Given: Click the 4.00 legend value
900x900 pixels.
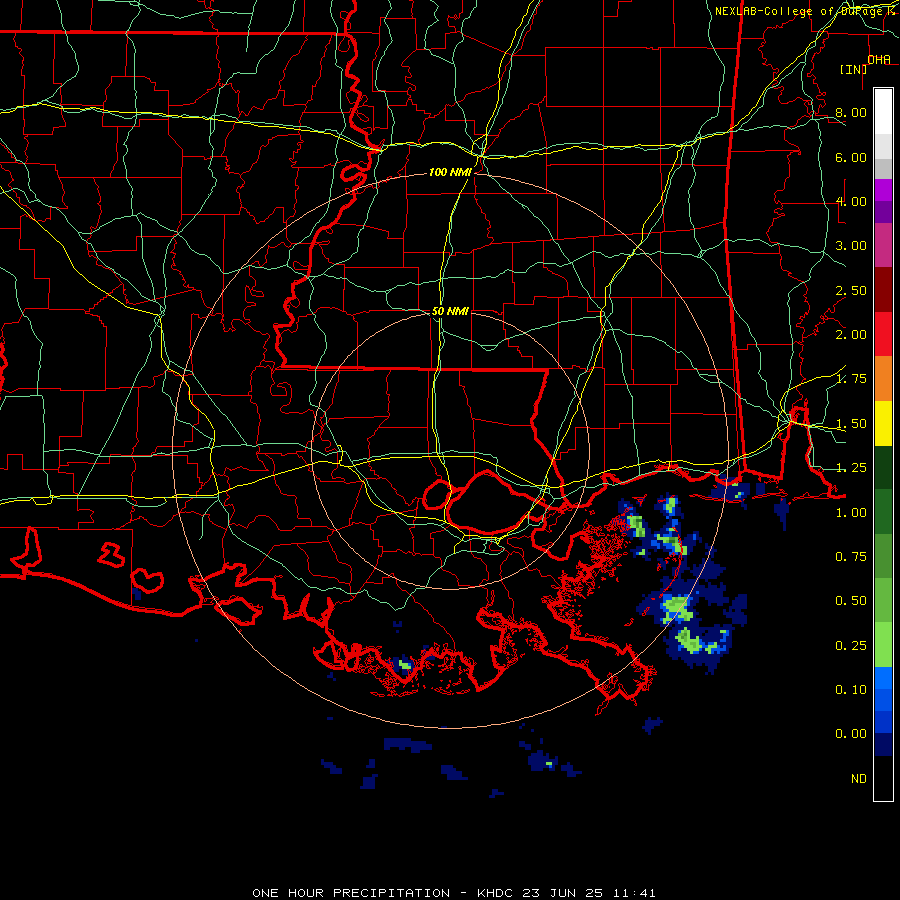Looking at the screenshot, I should (x=851, y=201).
